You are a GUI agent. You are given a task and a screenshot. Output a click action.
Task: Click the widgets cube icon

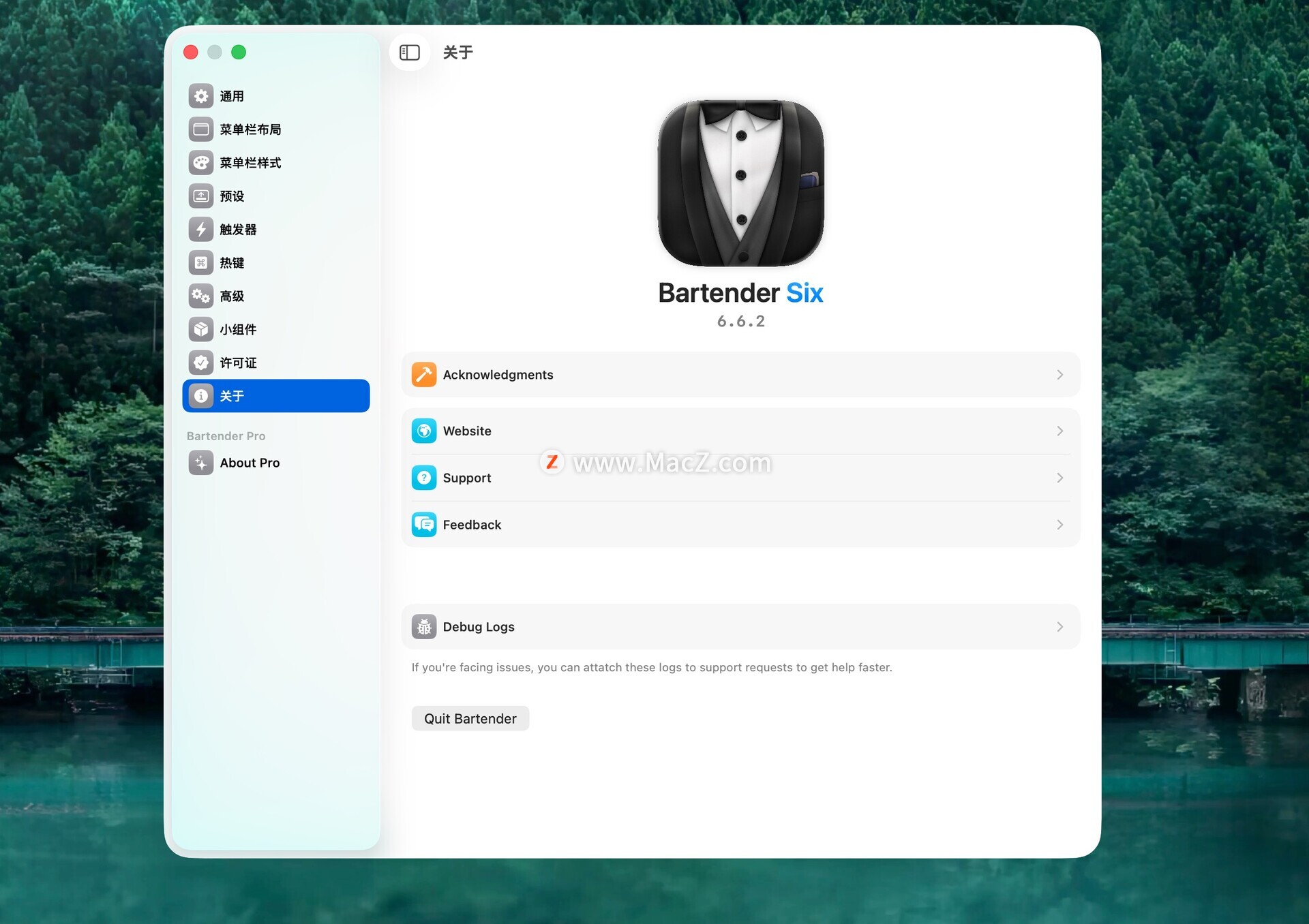(200, 330)
